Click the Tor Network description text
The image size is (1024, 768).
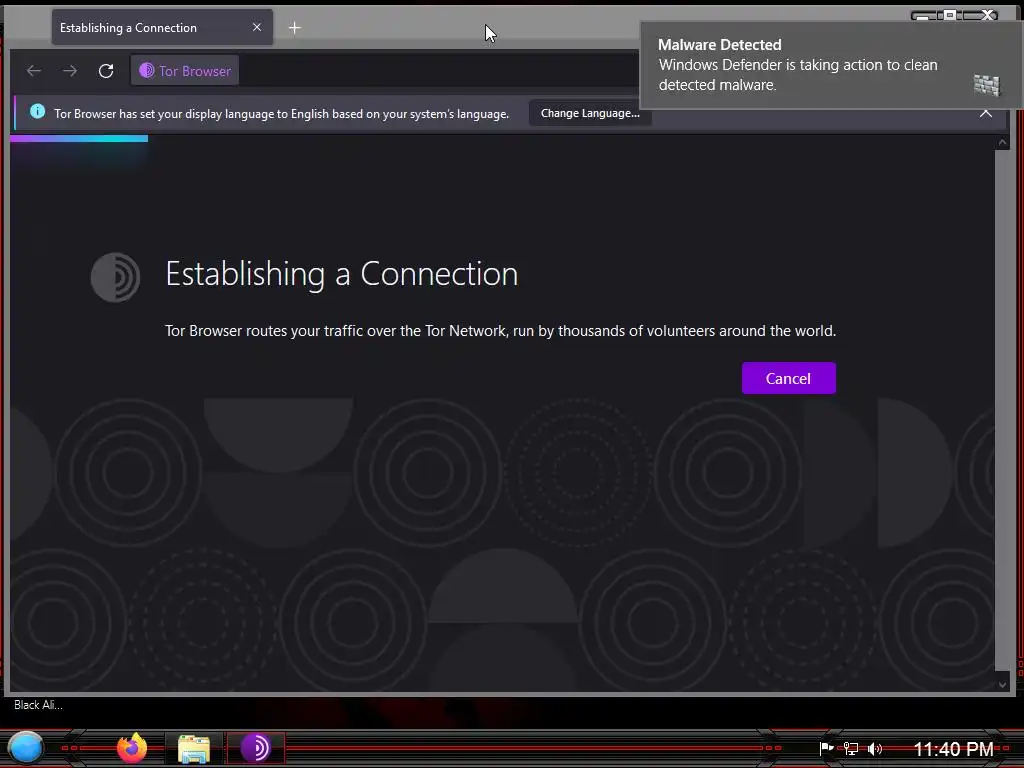tap(500, 331)
